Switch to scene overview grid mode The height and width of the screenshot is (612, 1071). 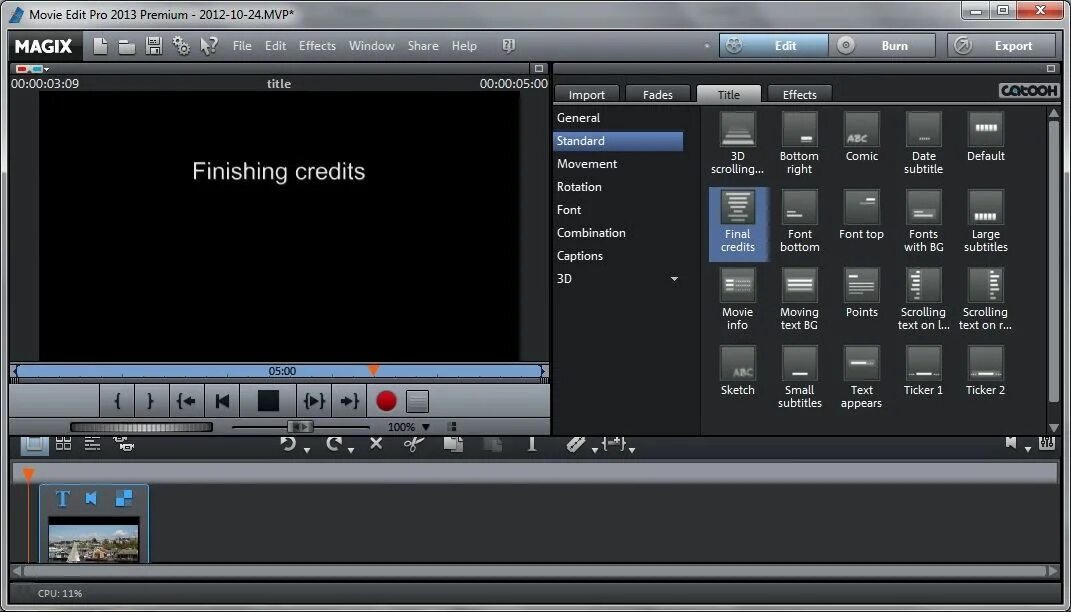tap(64, 443)
